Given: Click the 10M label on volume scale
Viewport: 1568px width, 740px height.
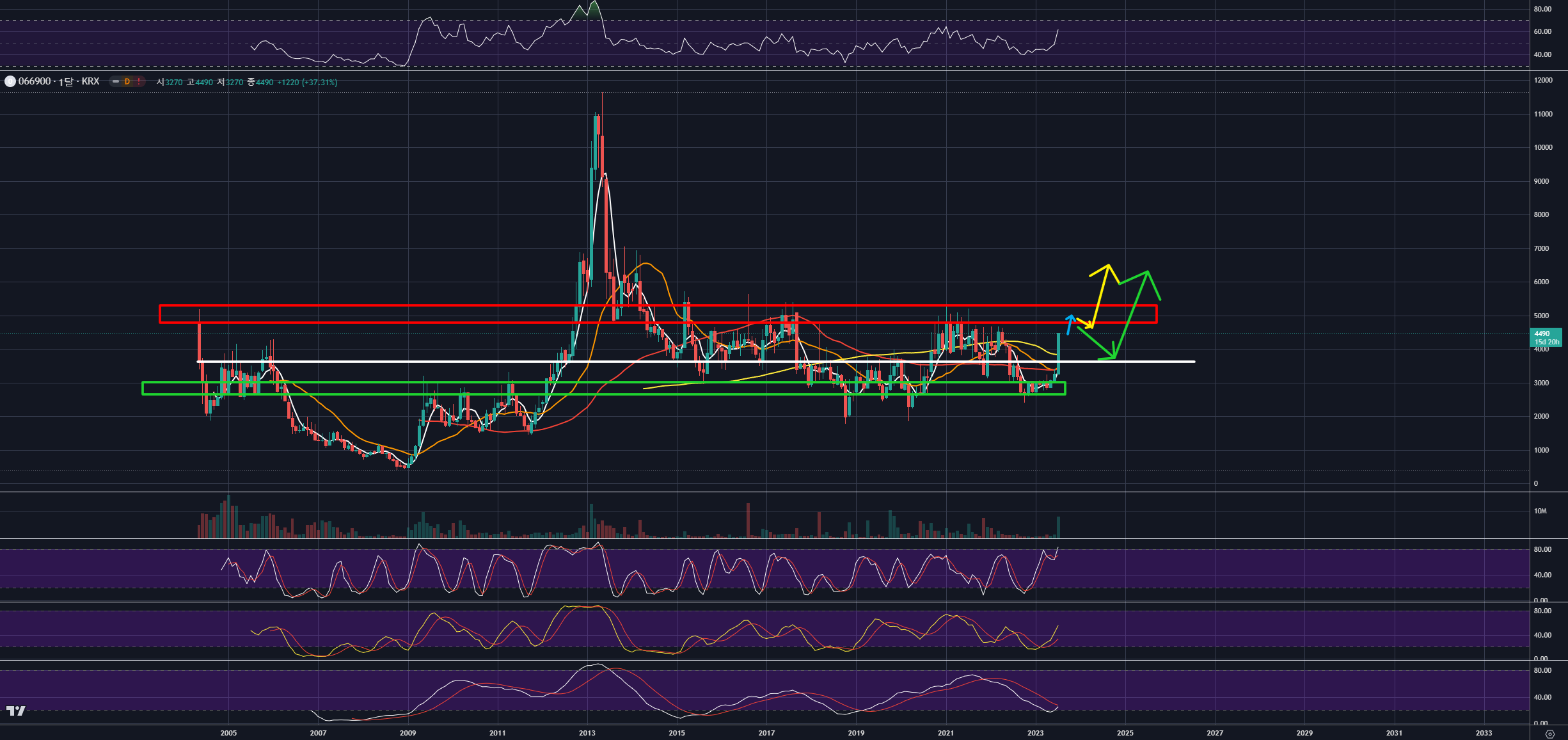Looking at the screenshot, I should (x=1540, y=511).
